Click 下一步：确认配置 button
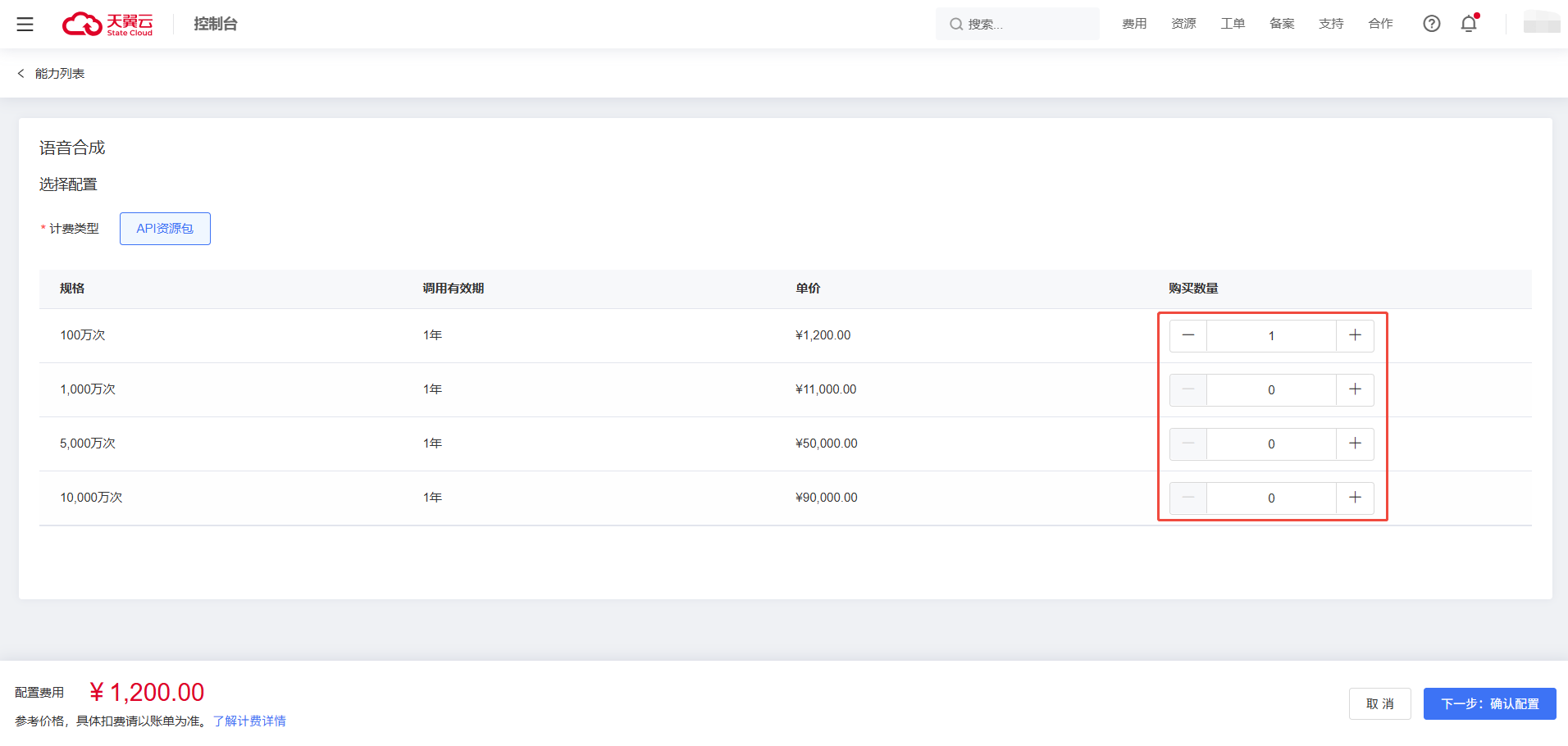This screenshot has height=746, width=1568. pos(1489,704)
